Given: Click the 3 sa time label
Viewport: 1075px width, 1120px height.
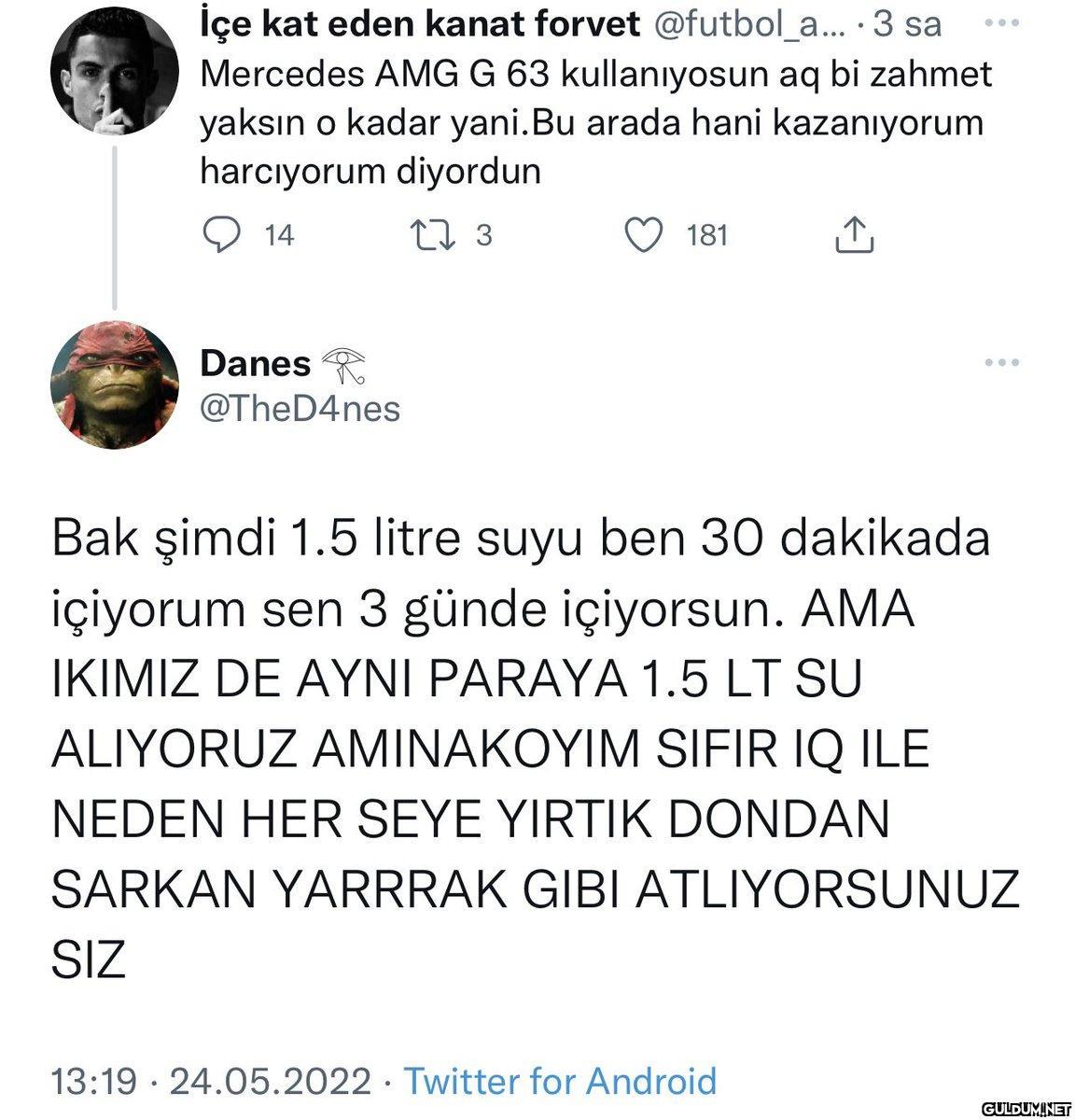Looking at the screenshot, I should [x=906, y=26].
